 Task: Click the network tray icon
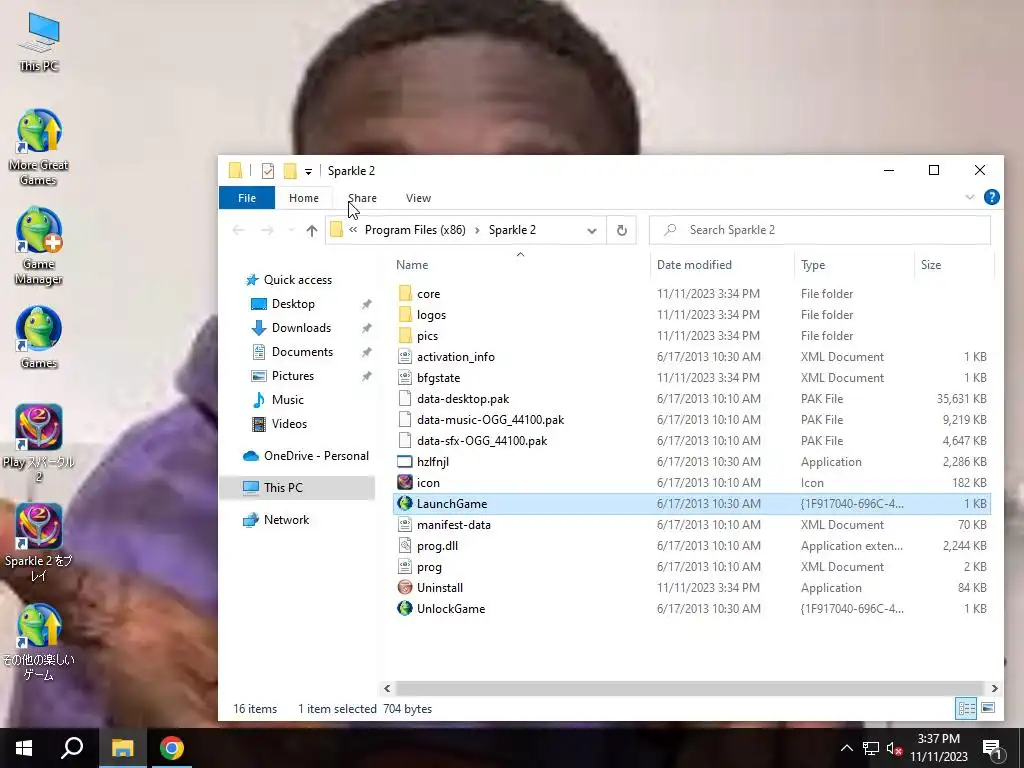pos(871,748)
